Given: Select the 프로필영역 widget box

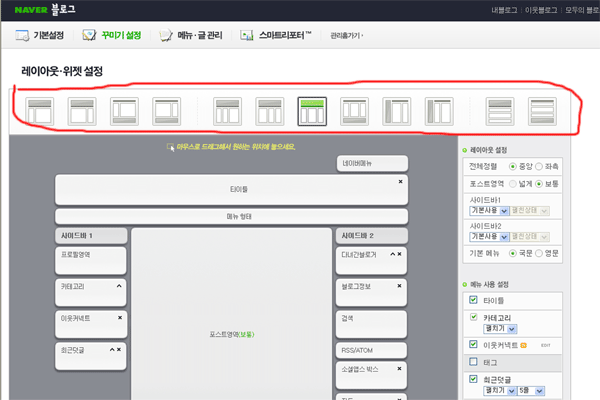Looking at the screenshot, I should click(91, 260).
